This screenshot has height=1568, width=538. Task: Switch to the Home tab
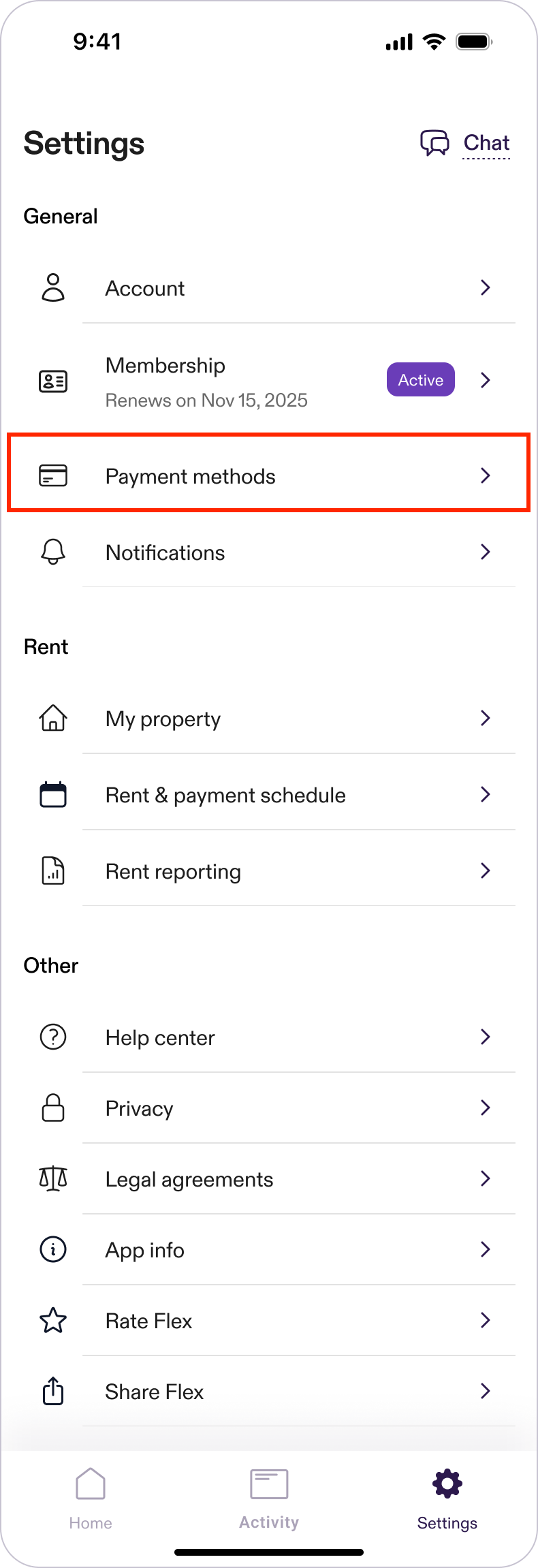pyautogui.click(x=91, y=1499)
